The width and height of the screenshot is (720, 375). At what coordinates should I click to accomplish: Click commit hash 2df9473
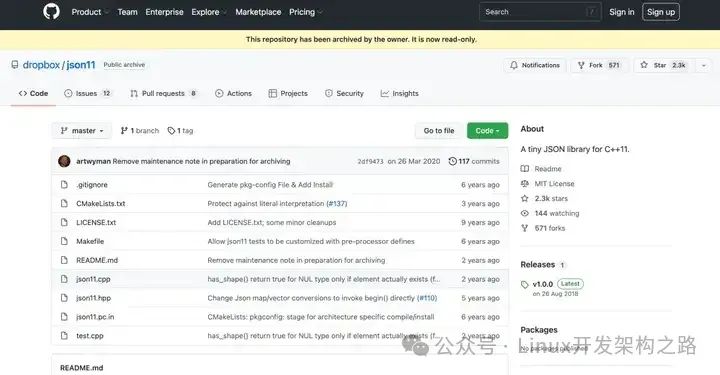(370, 161)
